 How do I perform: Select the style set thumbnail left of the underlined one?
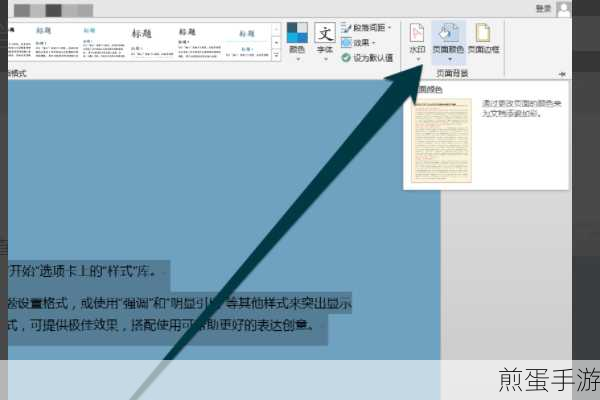tap(199, 42)
